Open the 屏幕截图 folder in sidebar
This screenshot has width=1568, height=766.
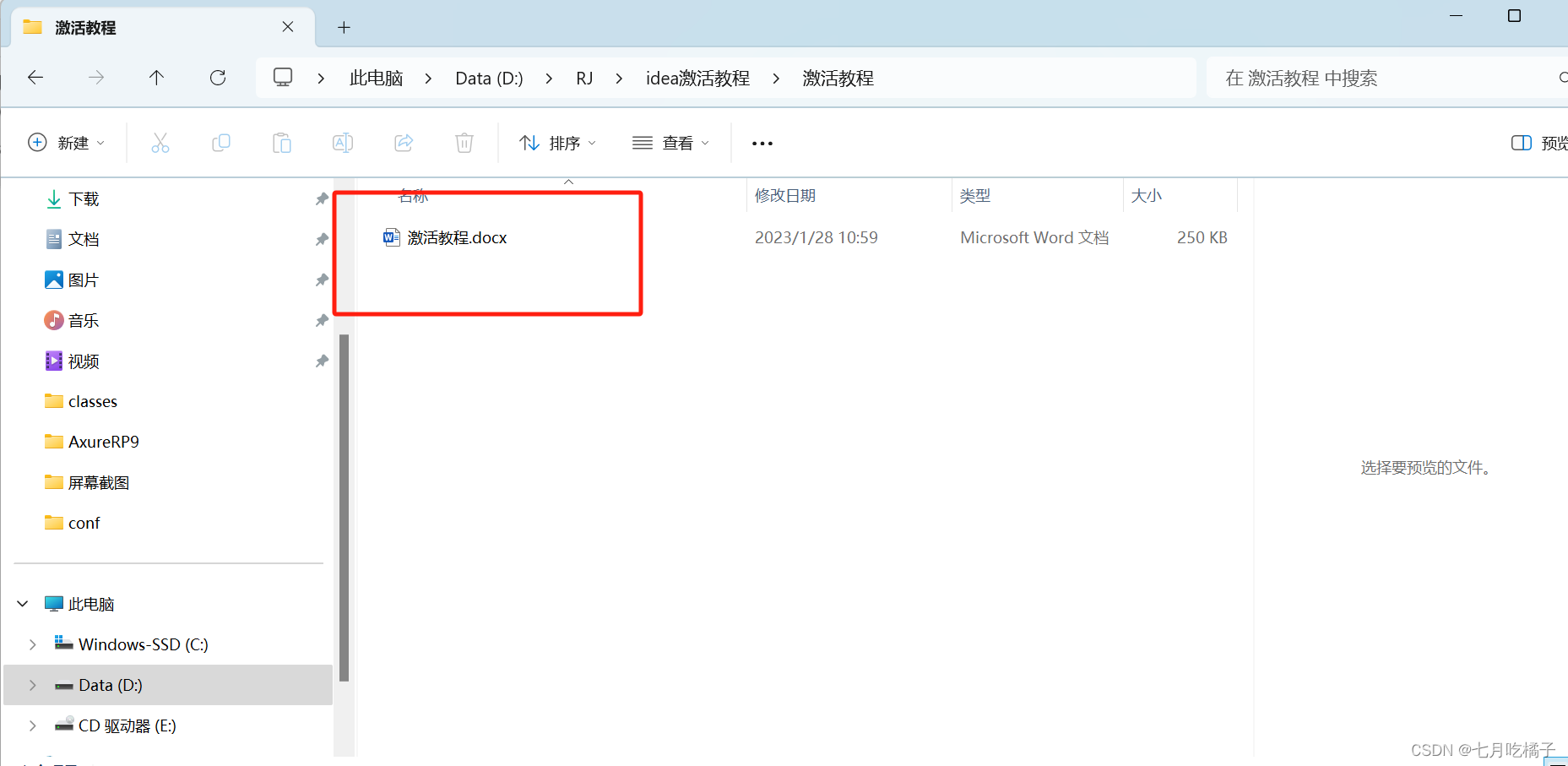pos(98,482)
